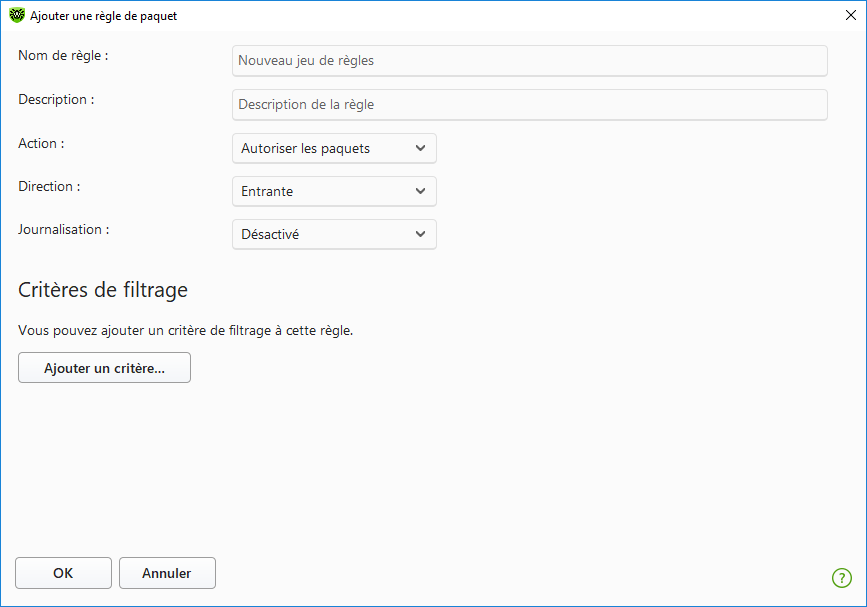This screenshot has width=867, height=607.
Task: Confirm the rule with the OK button
Action: pos(63,573)
